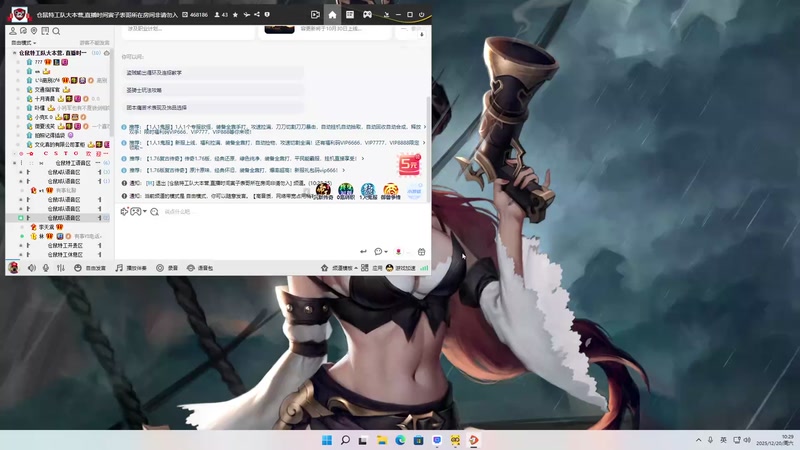
Task: Open the location pin icon in sidebar toolbar
Action: (x=34, y=31)
